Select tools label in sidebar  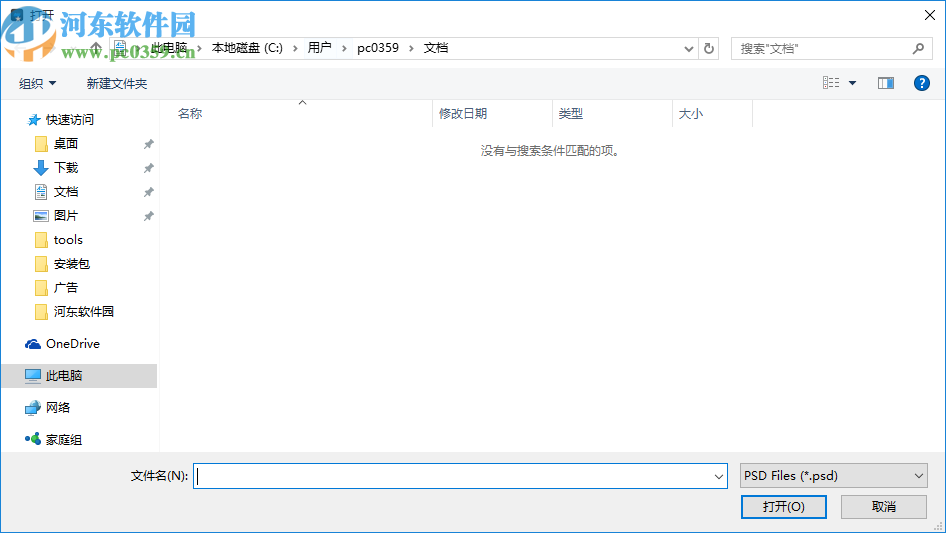(x=68, y=240)
